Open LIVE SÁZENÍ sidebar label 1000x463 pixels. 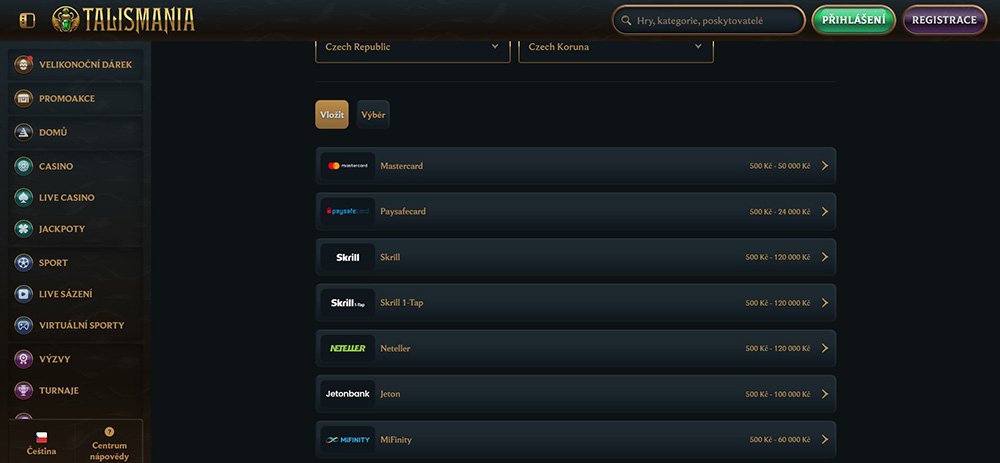click(66, 294)
